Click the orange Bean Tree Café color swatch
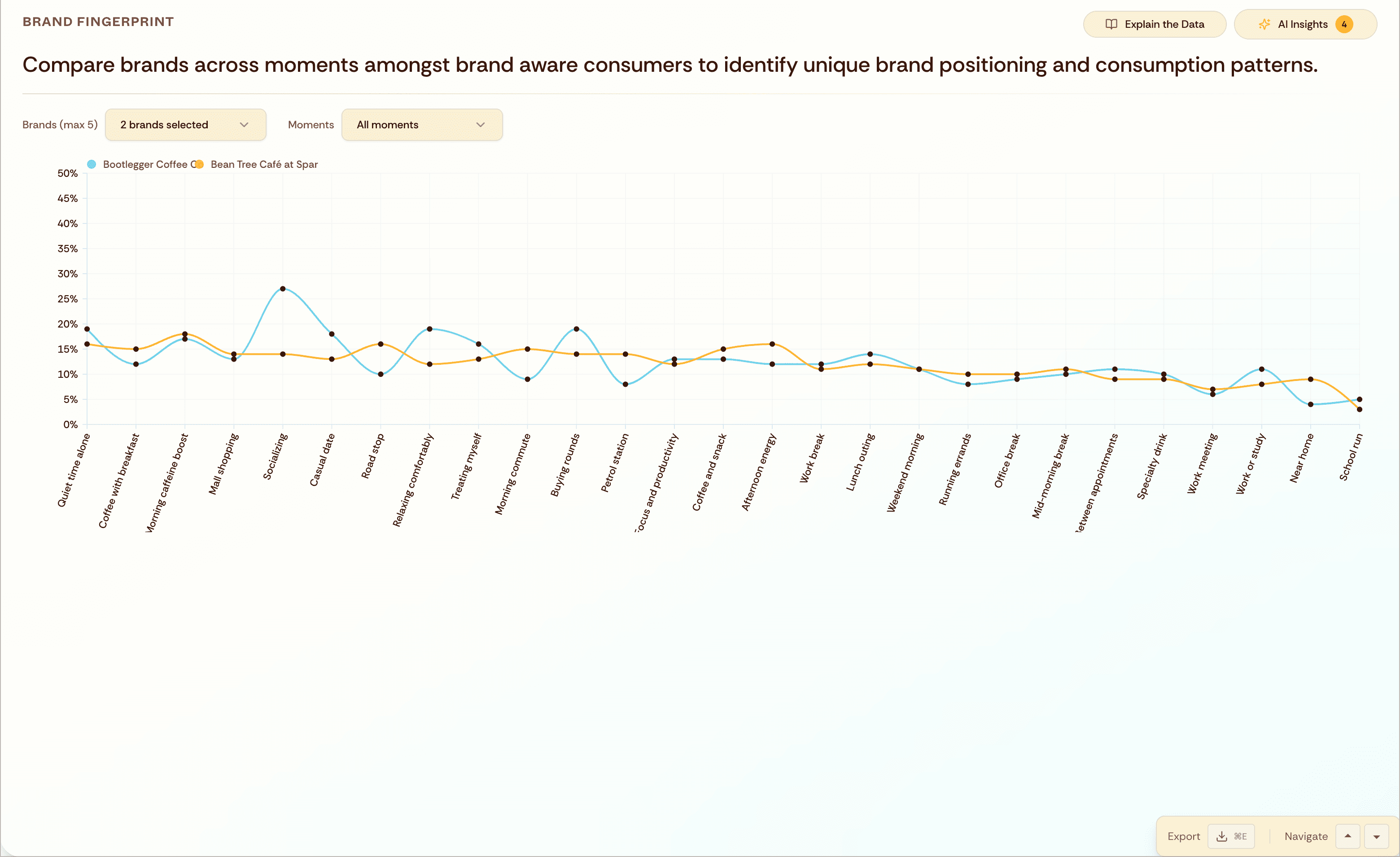This screenshot has height=857, width=1400. click(199, 164)
